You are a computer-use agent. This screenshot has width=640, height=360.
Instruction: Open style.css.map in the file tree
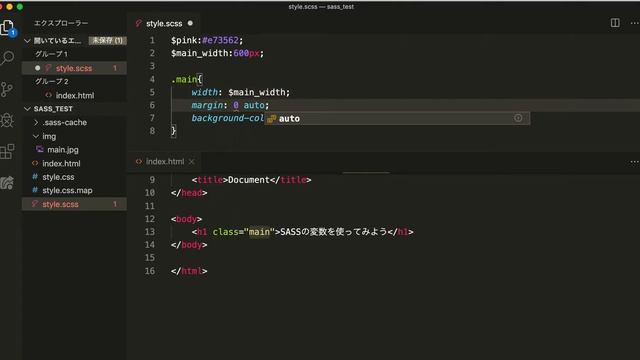[x=67, y=191]
